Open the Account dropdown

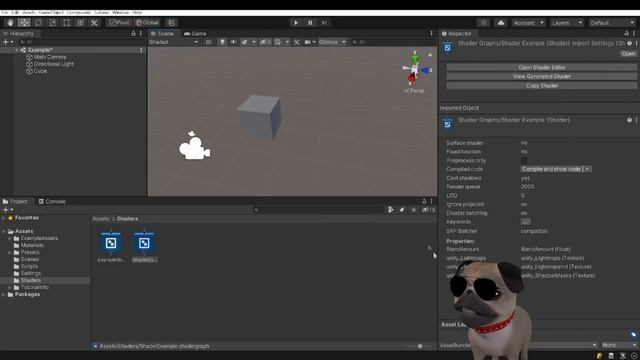coord(529,23)
